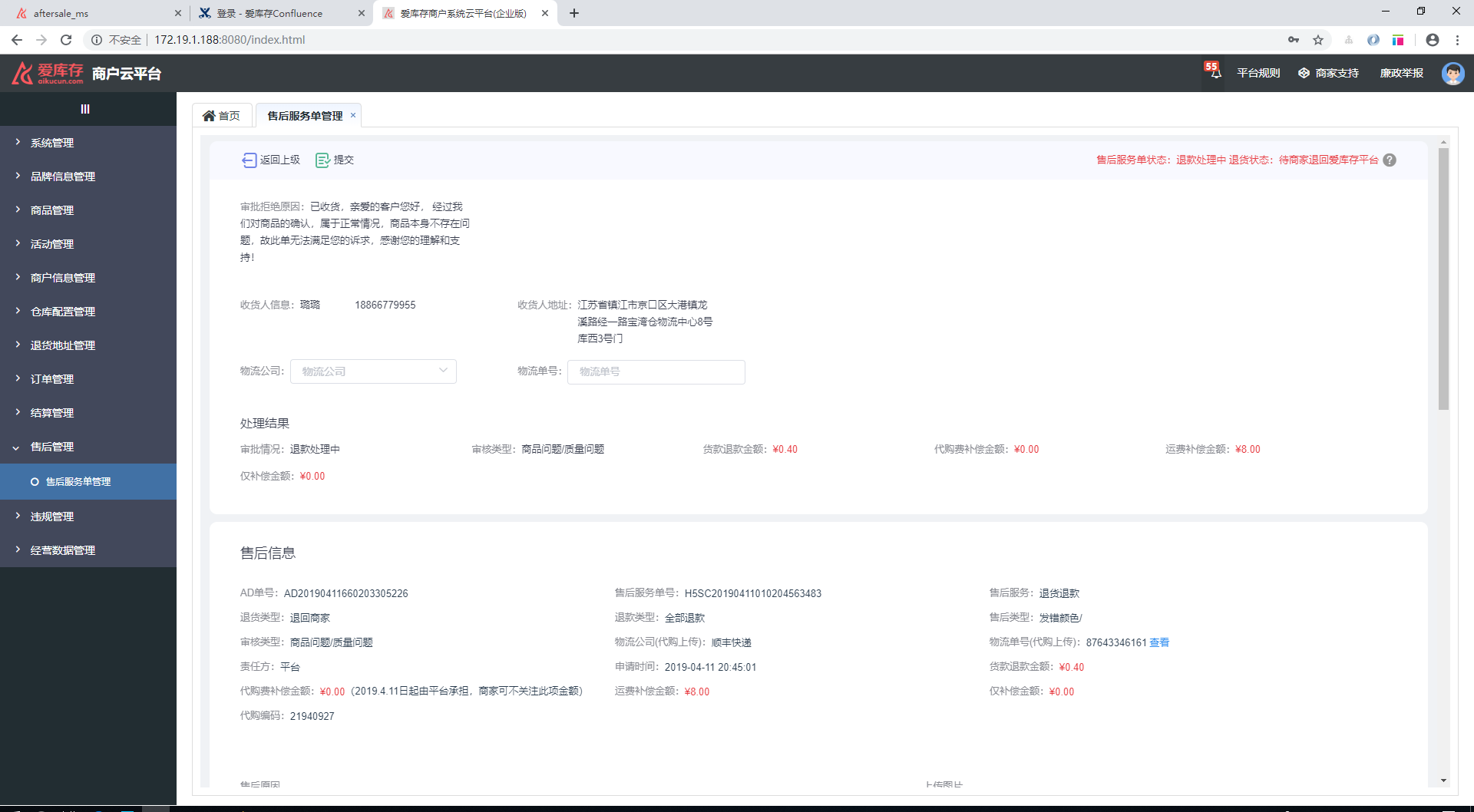1474x812 pixels.
Task: Click the browser address bar URL
Action: pyautogui.click(x=230, y=40)
